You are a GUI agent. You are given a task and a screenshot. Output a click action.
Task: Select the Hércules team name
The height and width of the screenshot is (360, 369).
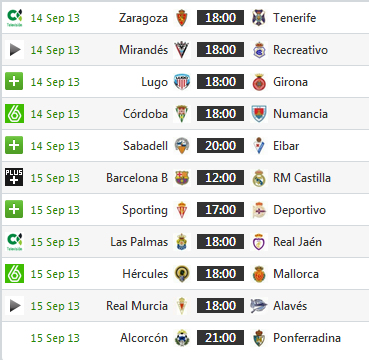145,274
